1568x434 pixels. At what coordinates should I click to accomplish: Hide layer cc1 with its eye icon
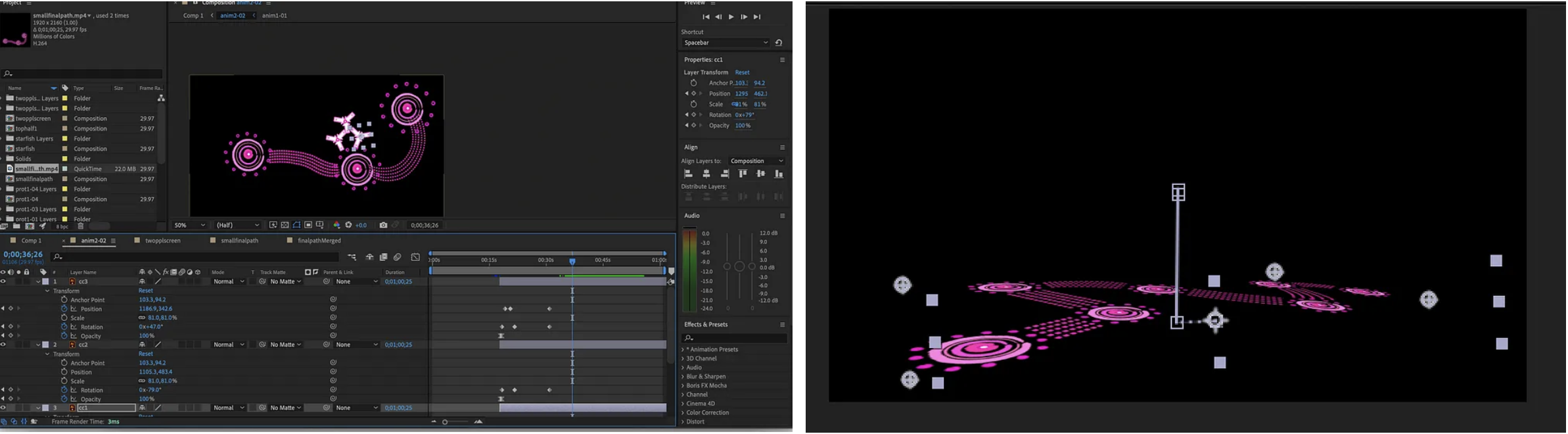click(3, 408)
